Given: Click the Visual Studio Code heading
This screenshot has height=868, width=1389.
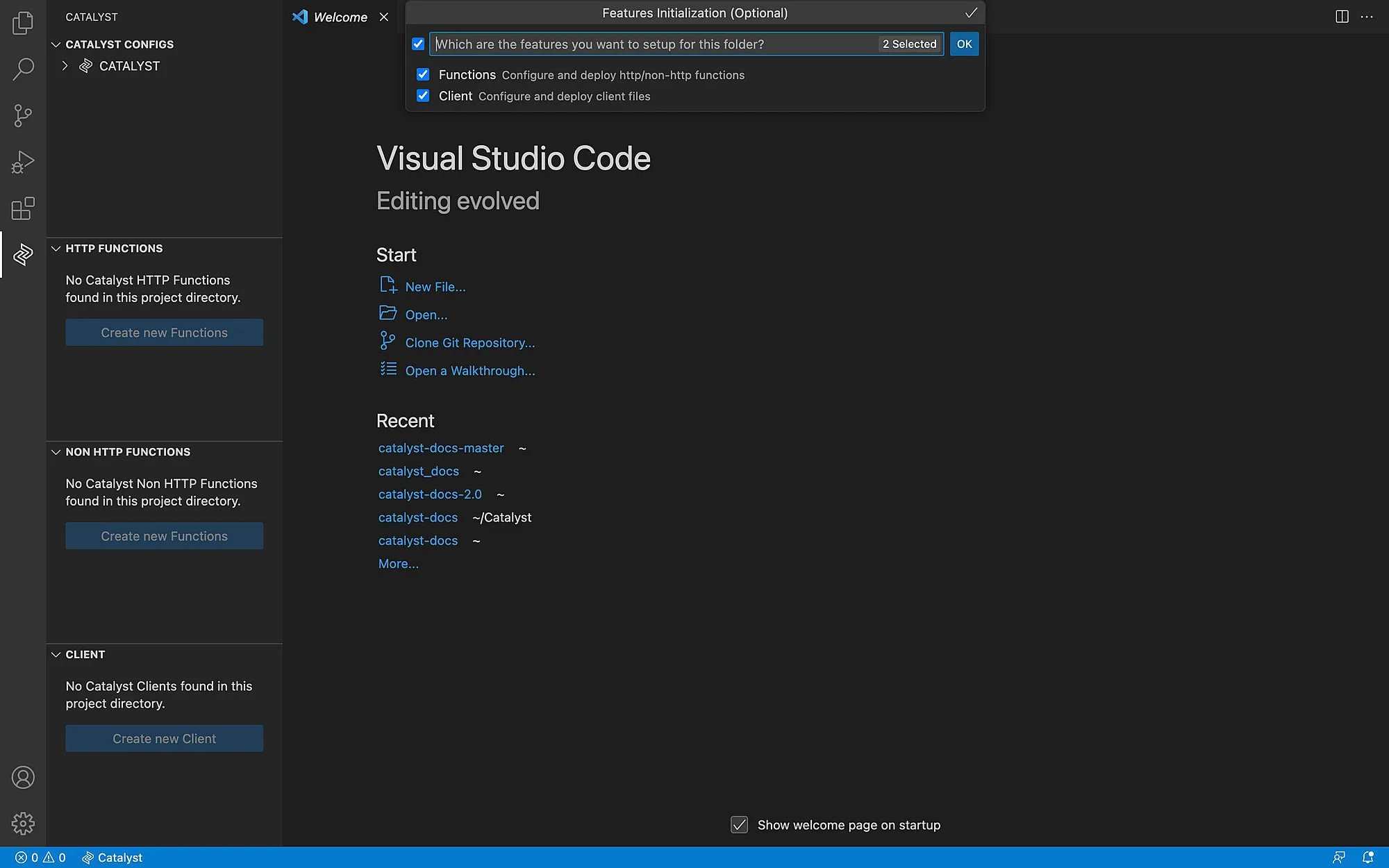Looking at the screenshot, I should tap(513, 158).
